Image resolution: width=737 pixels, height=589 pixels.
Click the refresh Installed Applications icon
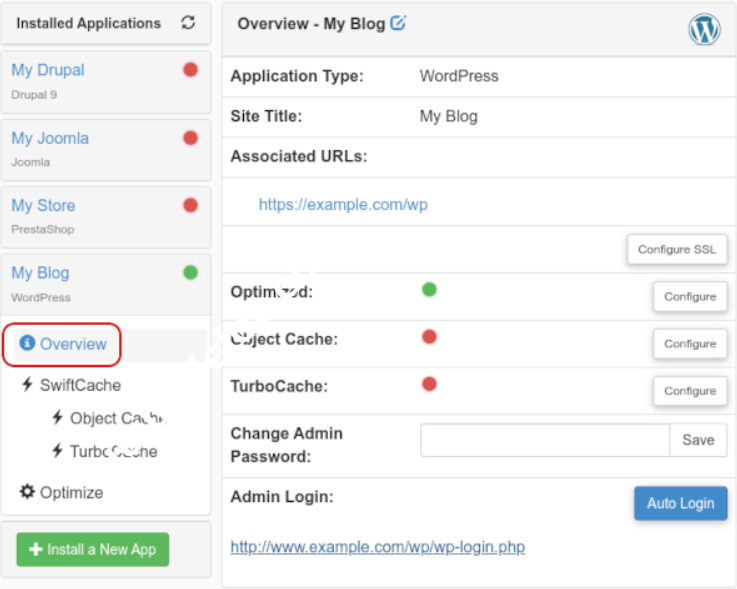point(188,23)
